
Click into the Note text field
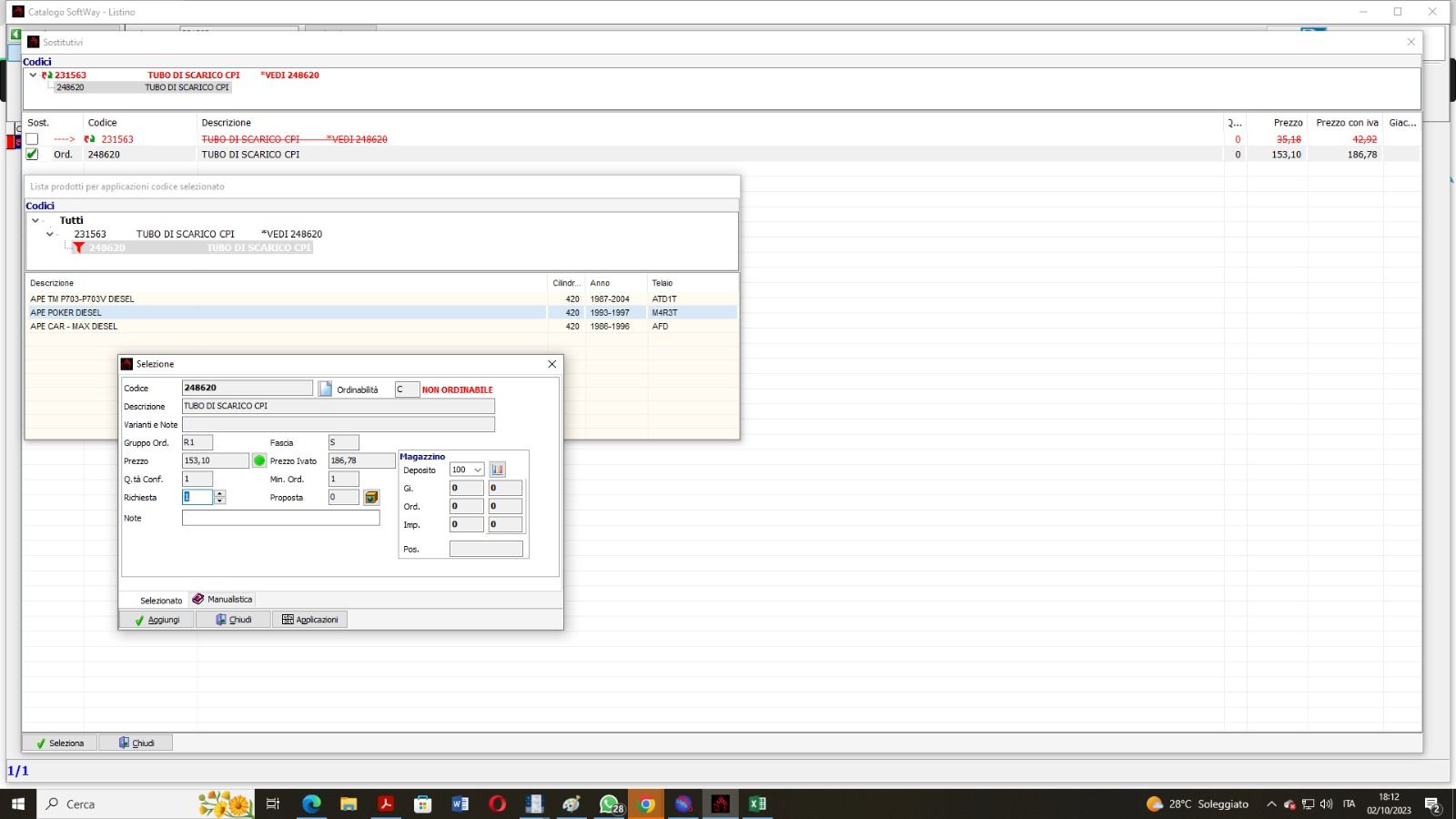[280, 518]
